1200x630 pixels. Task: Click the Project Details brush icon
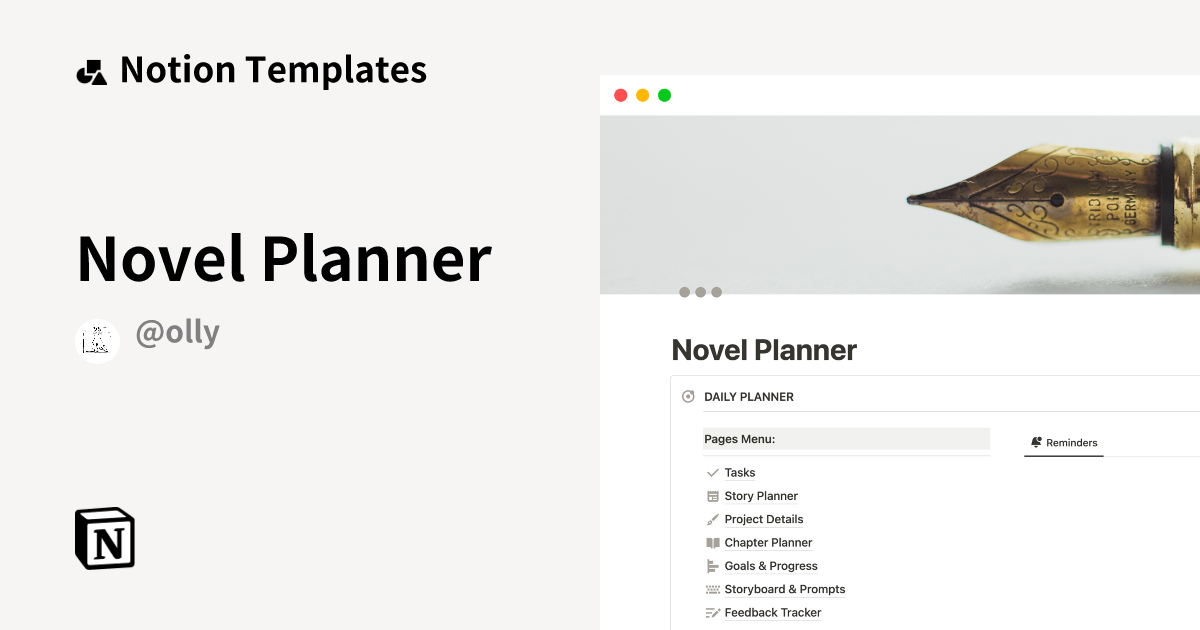coord(713,520)
